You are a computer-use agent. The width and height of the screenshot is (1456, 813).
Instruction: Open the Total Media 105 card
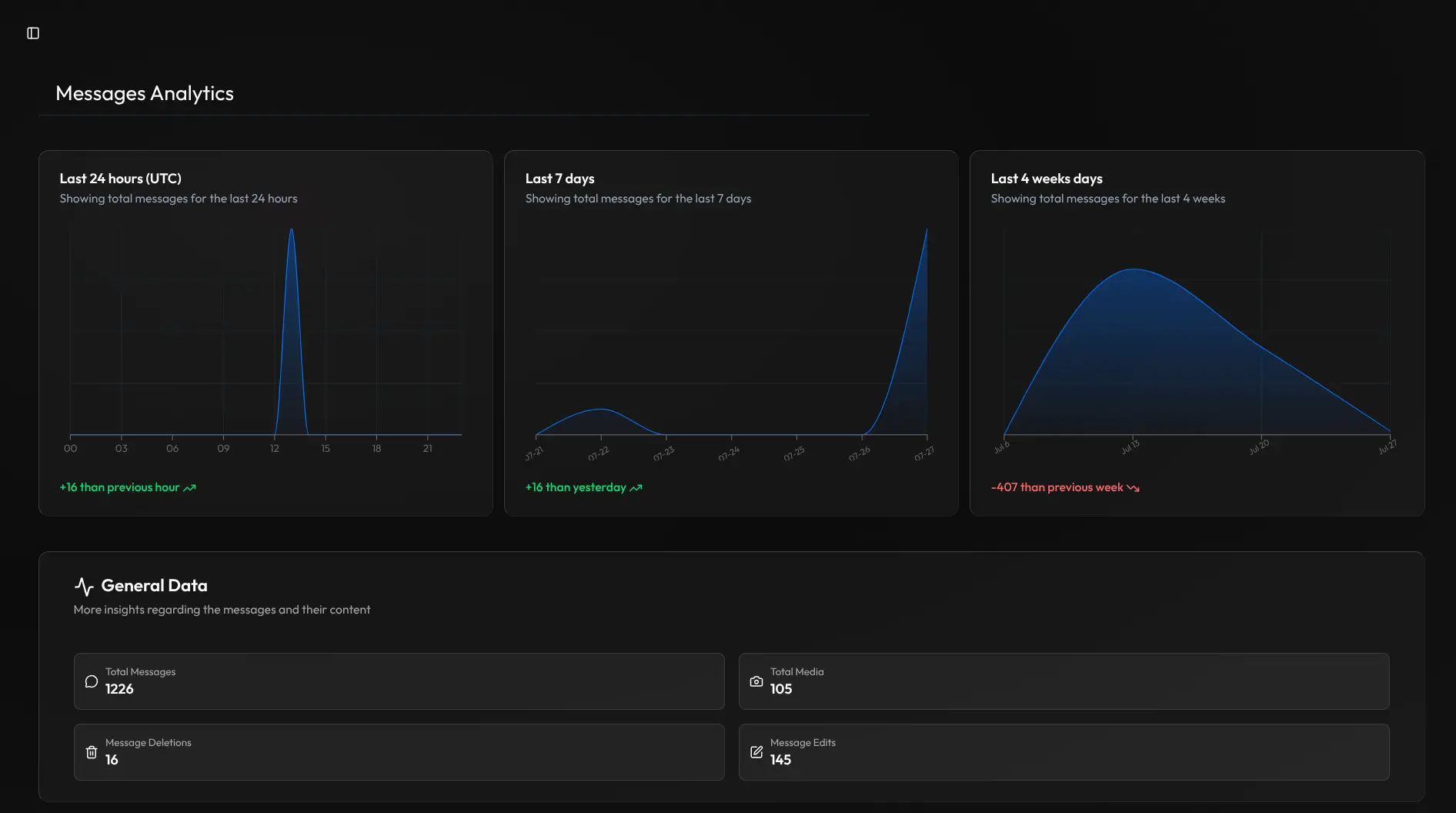point(1064,681)
